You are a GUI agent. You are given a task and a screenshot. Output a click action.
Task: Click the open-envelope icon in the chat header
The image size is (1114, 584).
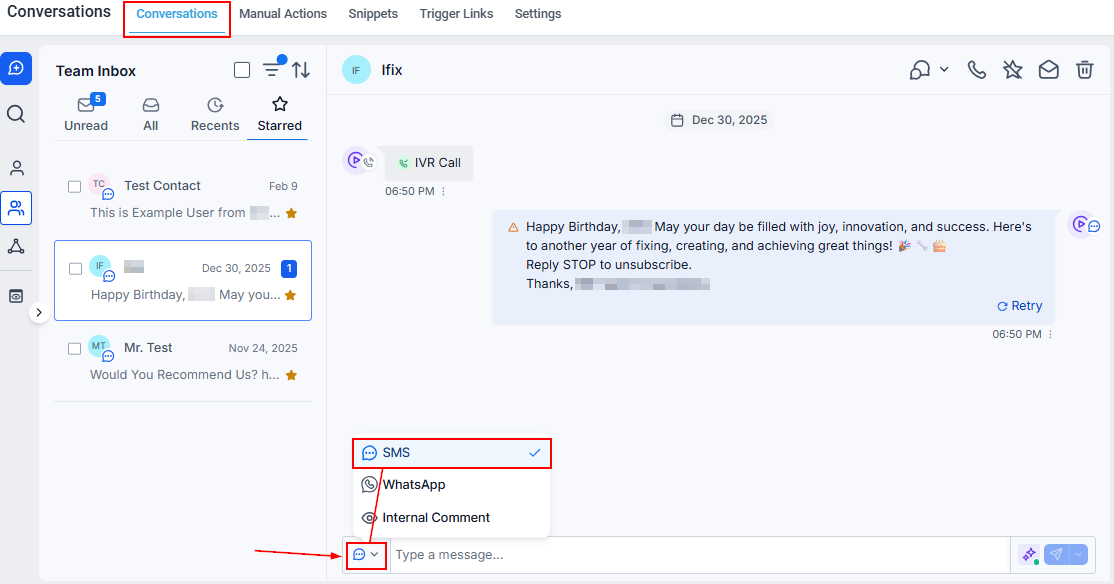[x=1049, y=70]
